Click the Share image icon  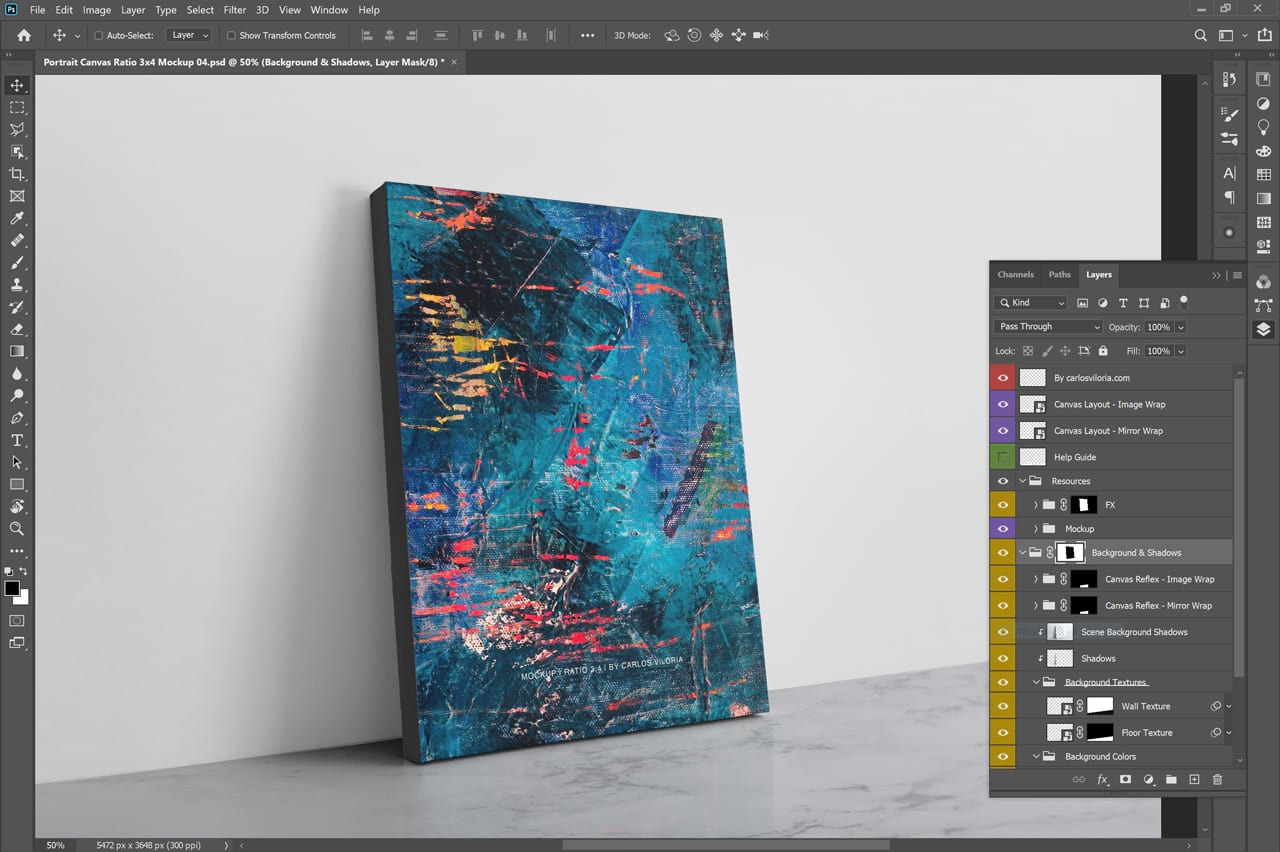[1265, 35]
